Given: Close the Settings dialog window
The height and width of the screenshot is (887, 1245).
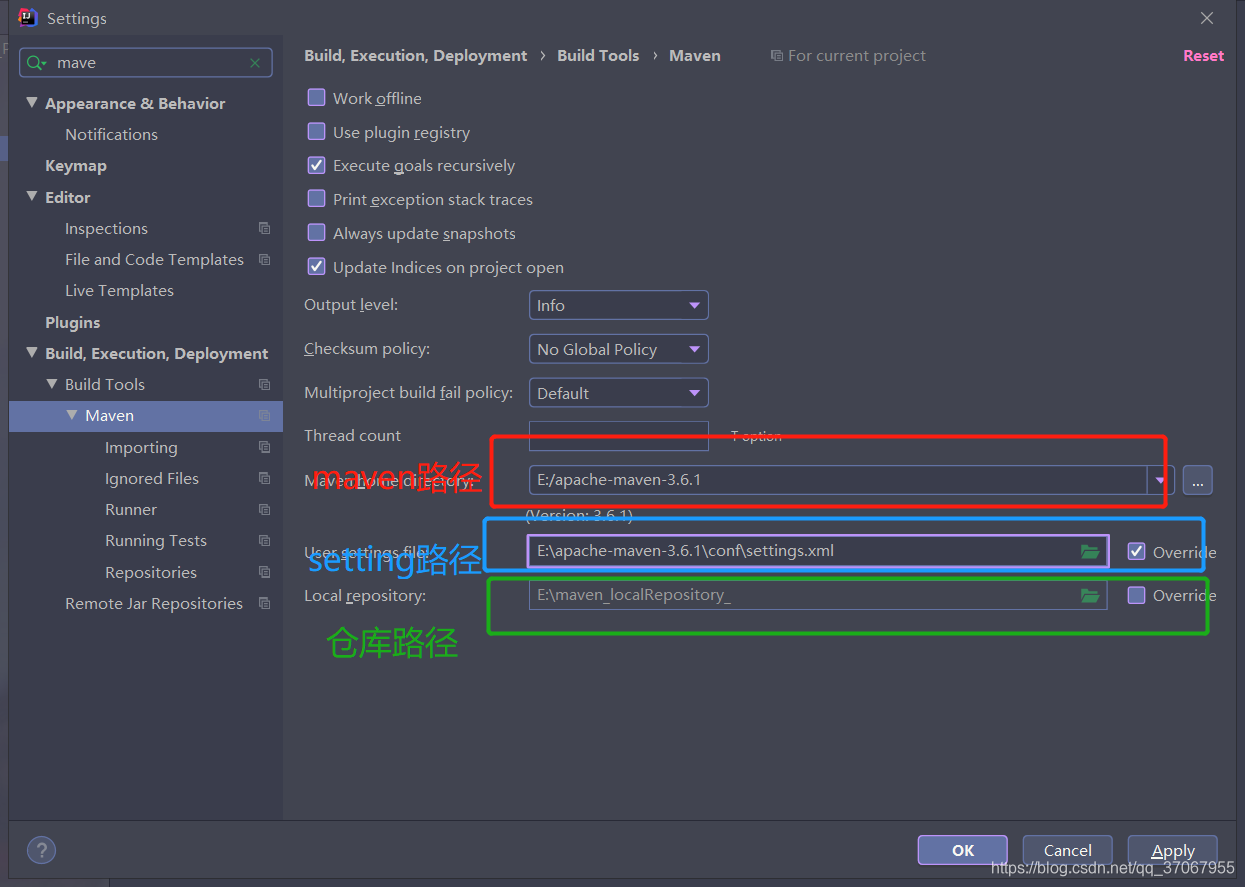Looking at the screenshot, I should click(x=1207, y=18).
